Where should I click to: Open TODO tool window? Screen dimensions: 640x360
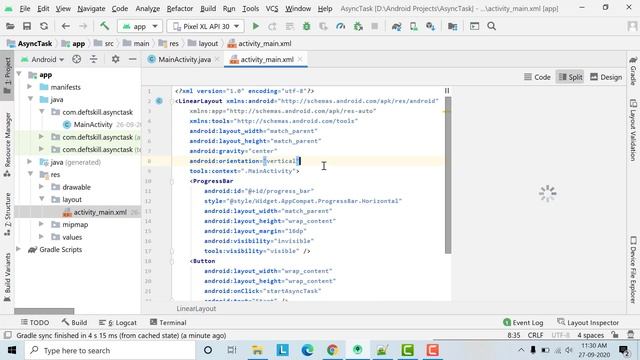[x=35, y=322]
